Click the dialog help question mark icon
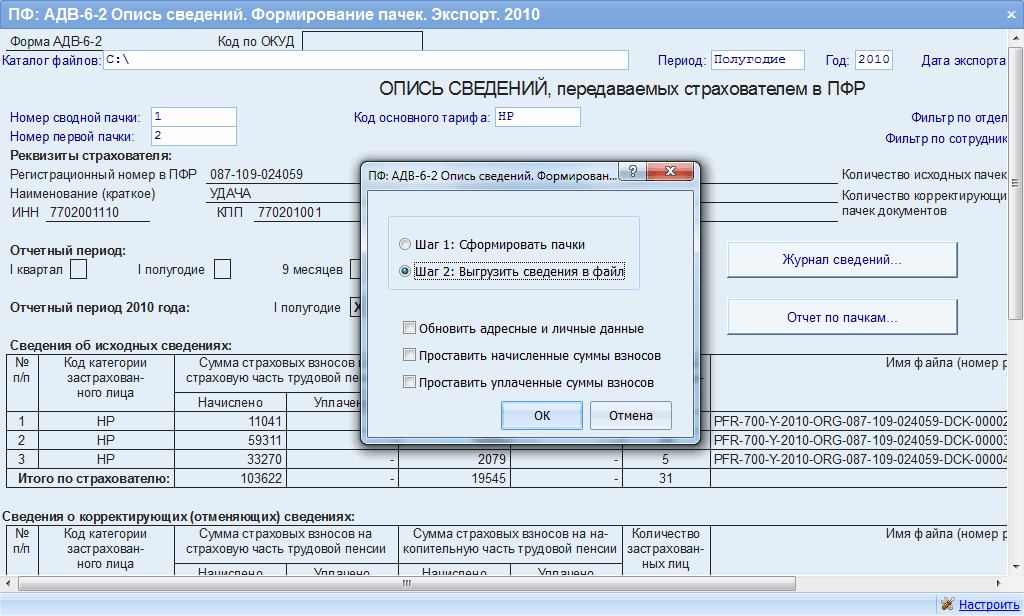 point(633,172)
